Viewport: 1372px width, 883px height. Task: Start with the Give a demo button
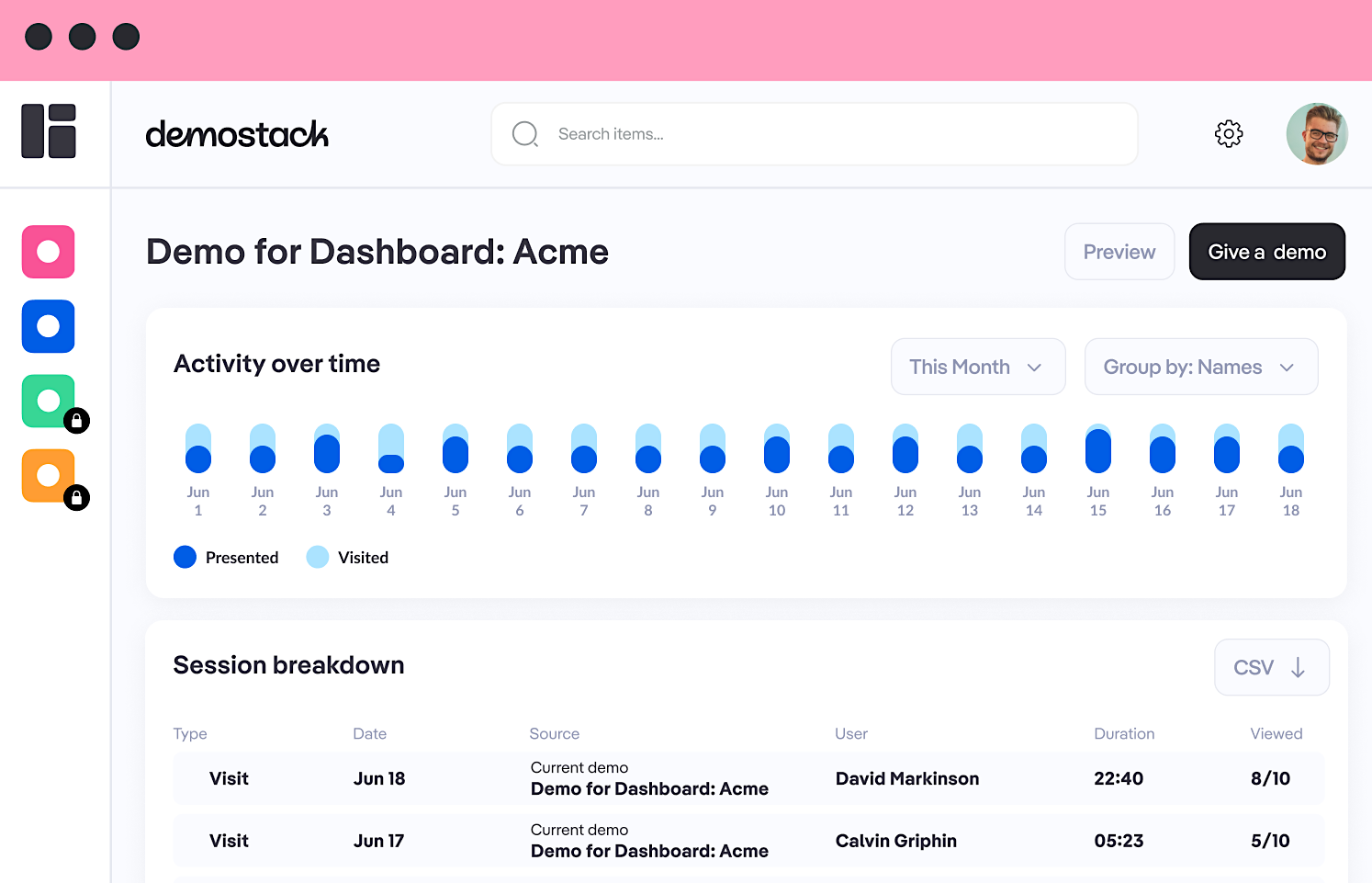[1267, 252]
